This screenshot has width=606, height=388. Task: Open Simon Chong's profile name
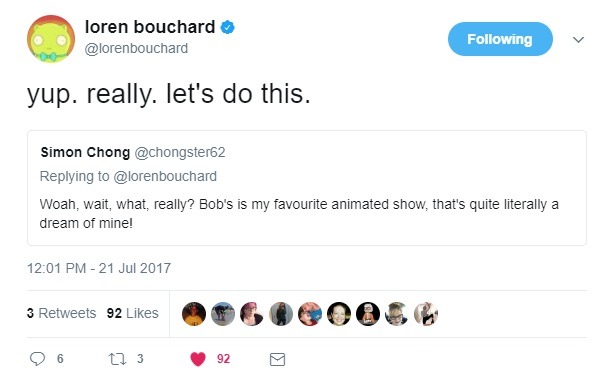(x=85, y=152)
